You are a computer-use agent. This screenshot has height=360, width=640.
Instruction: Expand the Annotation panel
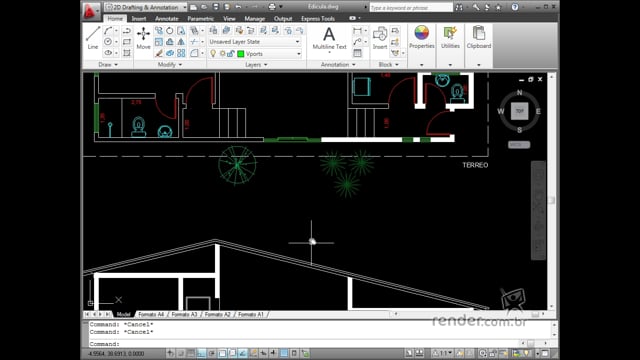[x=338, y=64]
